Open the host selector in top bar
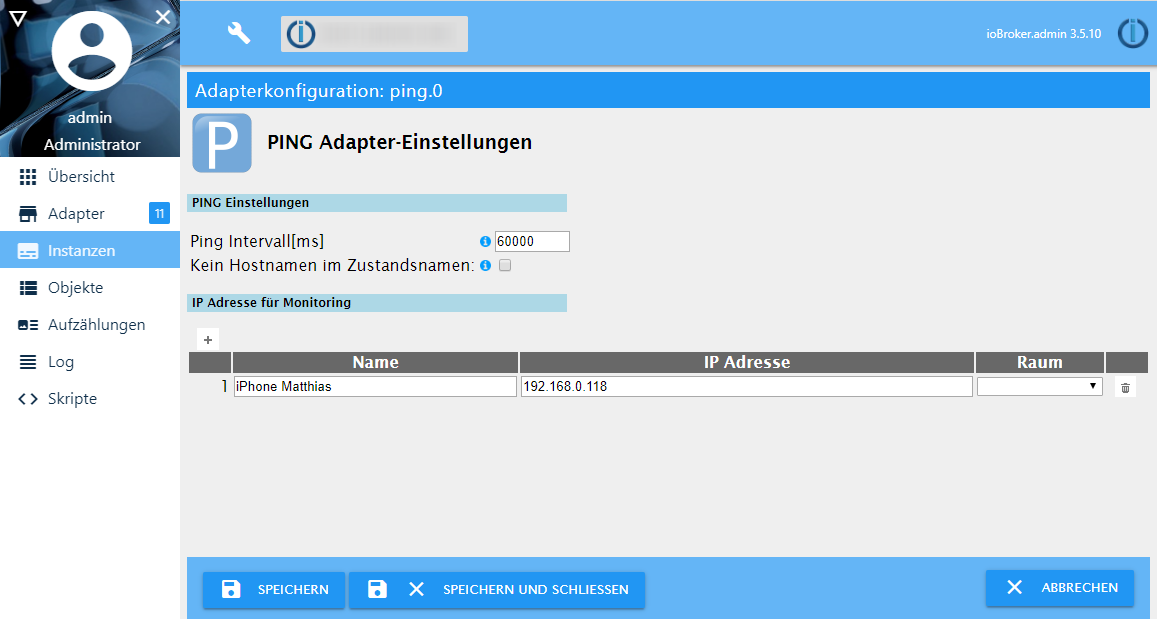This screenshot has height=619, width=1157. 374,33
